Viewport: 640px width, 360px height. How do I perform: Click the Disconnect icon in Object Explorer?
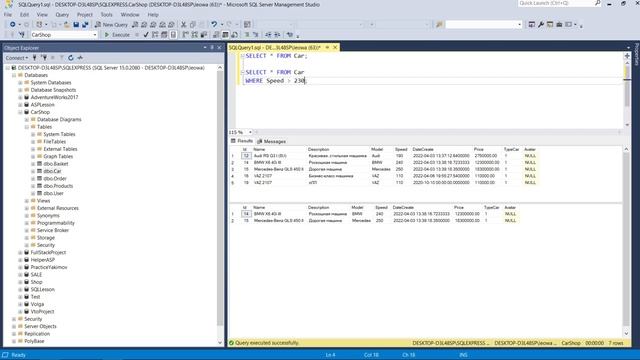point(44,58)
